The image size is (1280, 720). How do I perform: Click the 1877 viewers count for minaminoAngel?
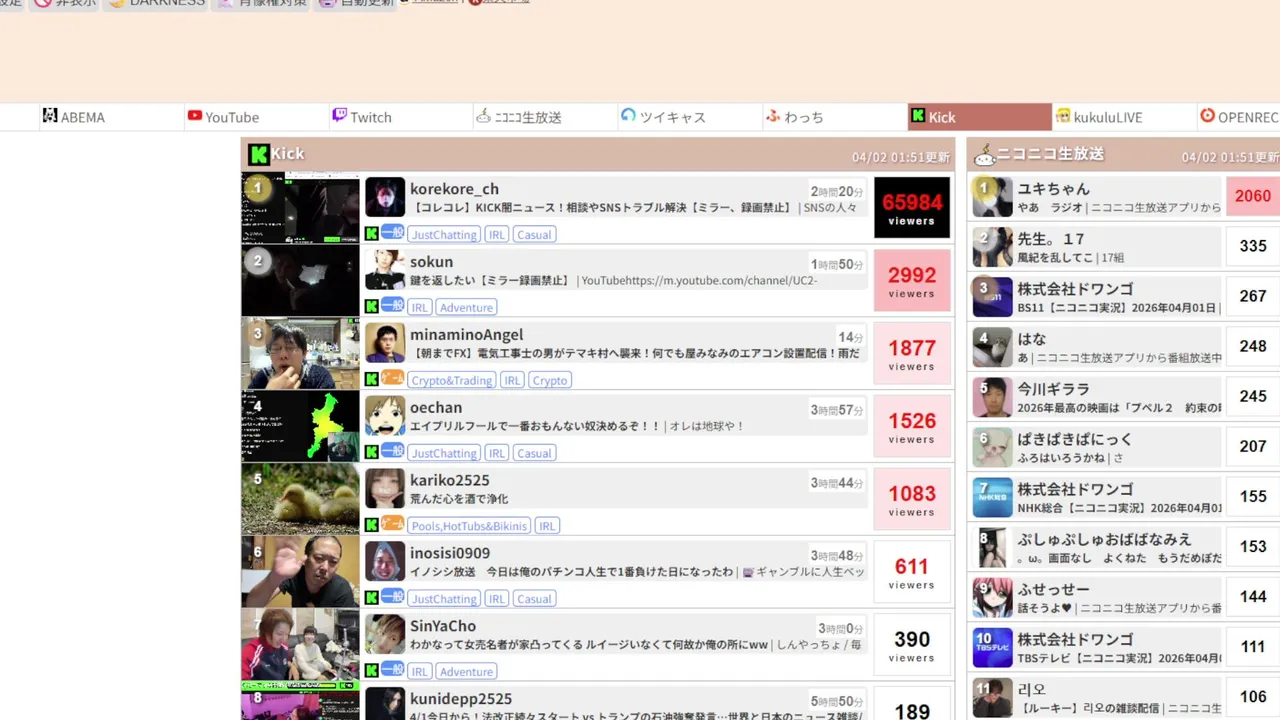point(912,354)
